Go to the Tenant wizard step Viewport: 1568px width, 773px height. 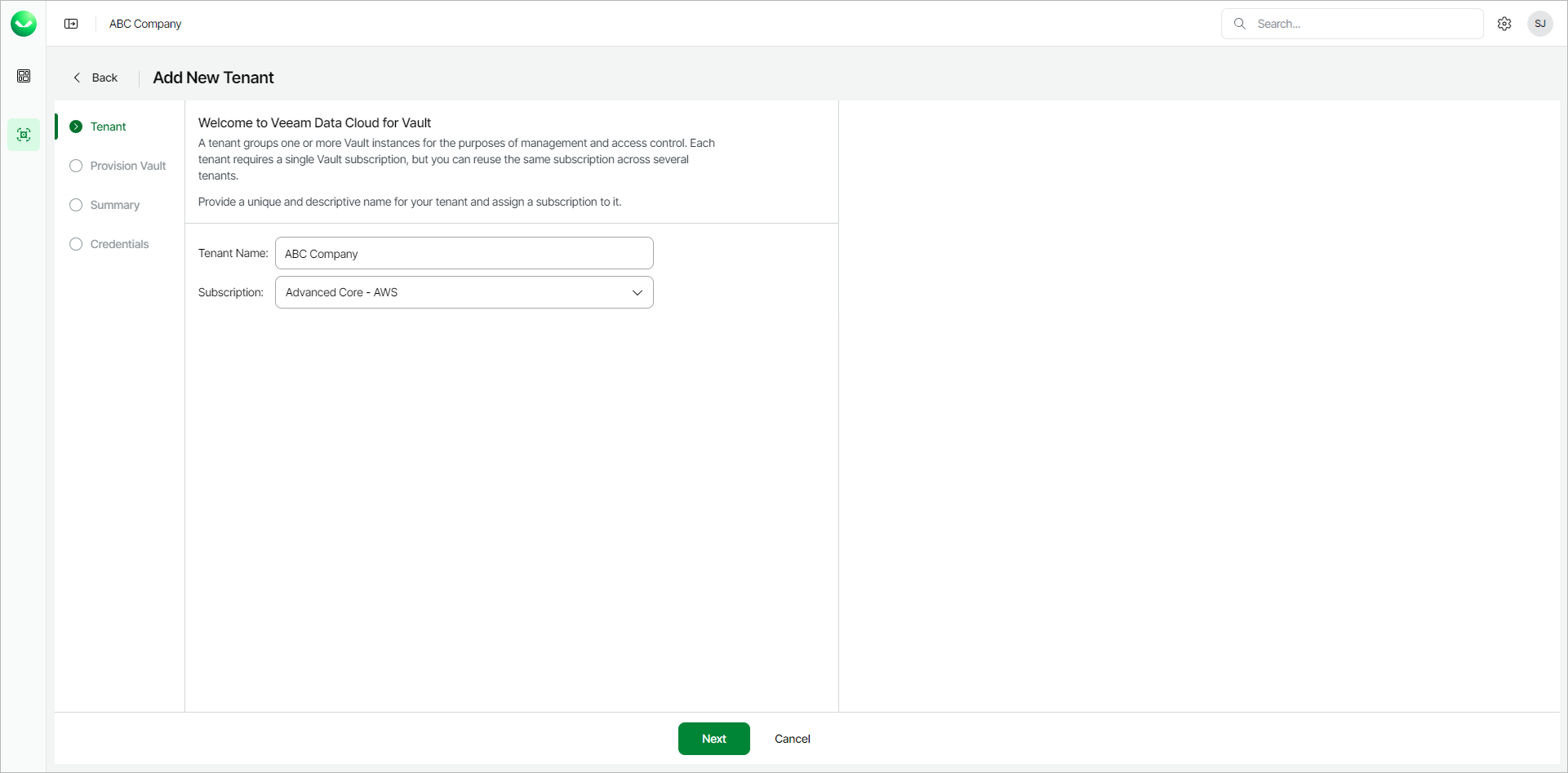click(x=108, y=127)
